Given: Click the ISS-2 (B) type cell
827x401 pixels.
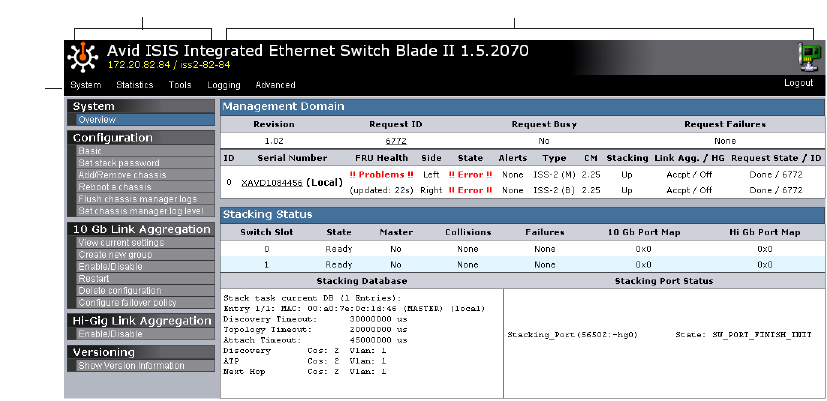Looking at the screenshot, I should 554,190.
